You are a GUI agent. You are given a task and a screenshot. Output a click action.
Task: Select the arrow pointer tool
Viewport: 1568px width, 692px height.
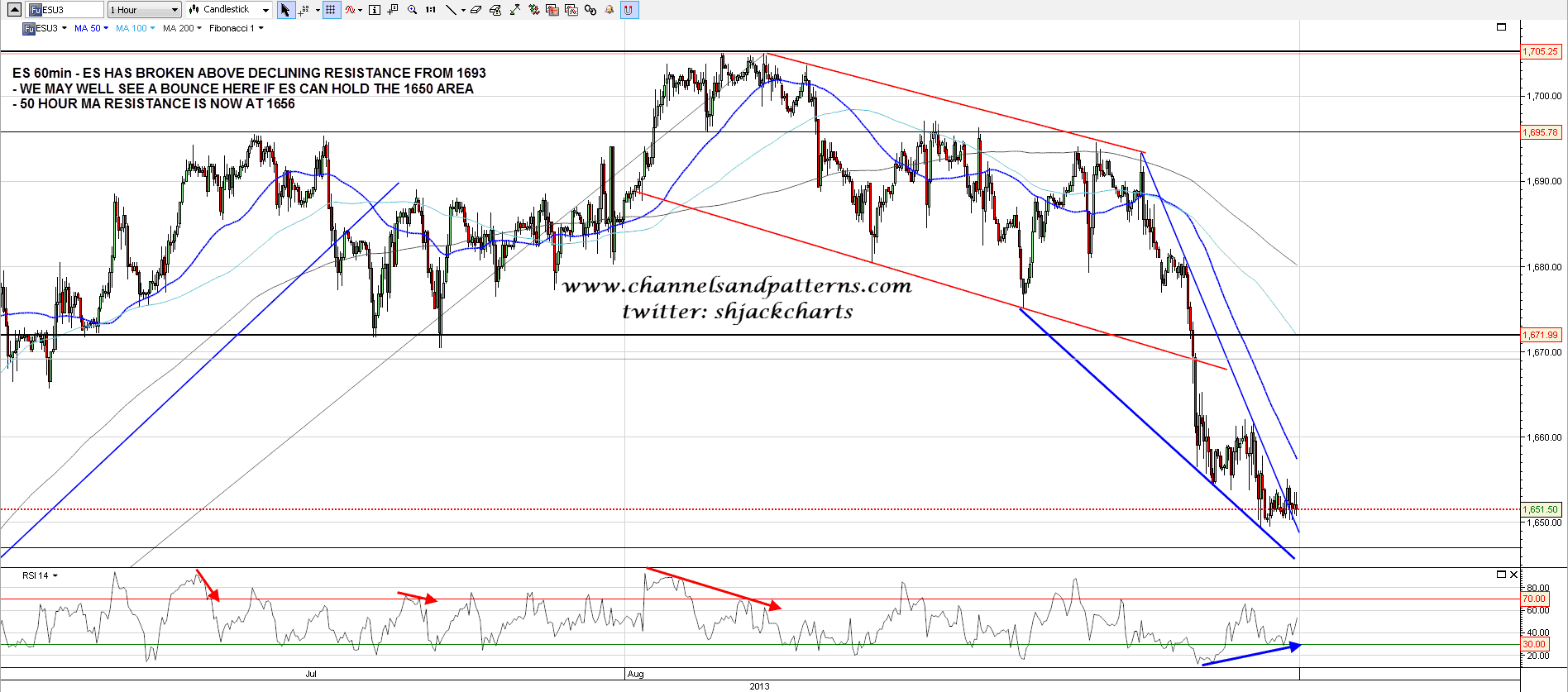285,10
